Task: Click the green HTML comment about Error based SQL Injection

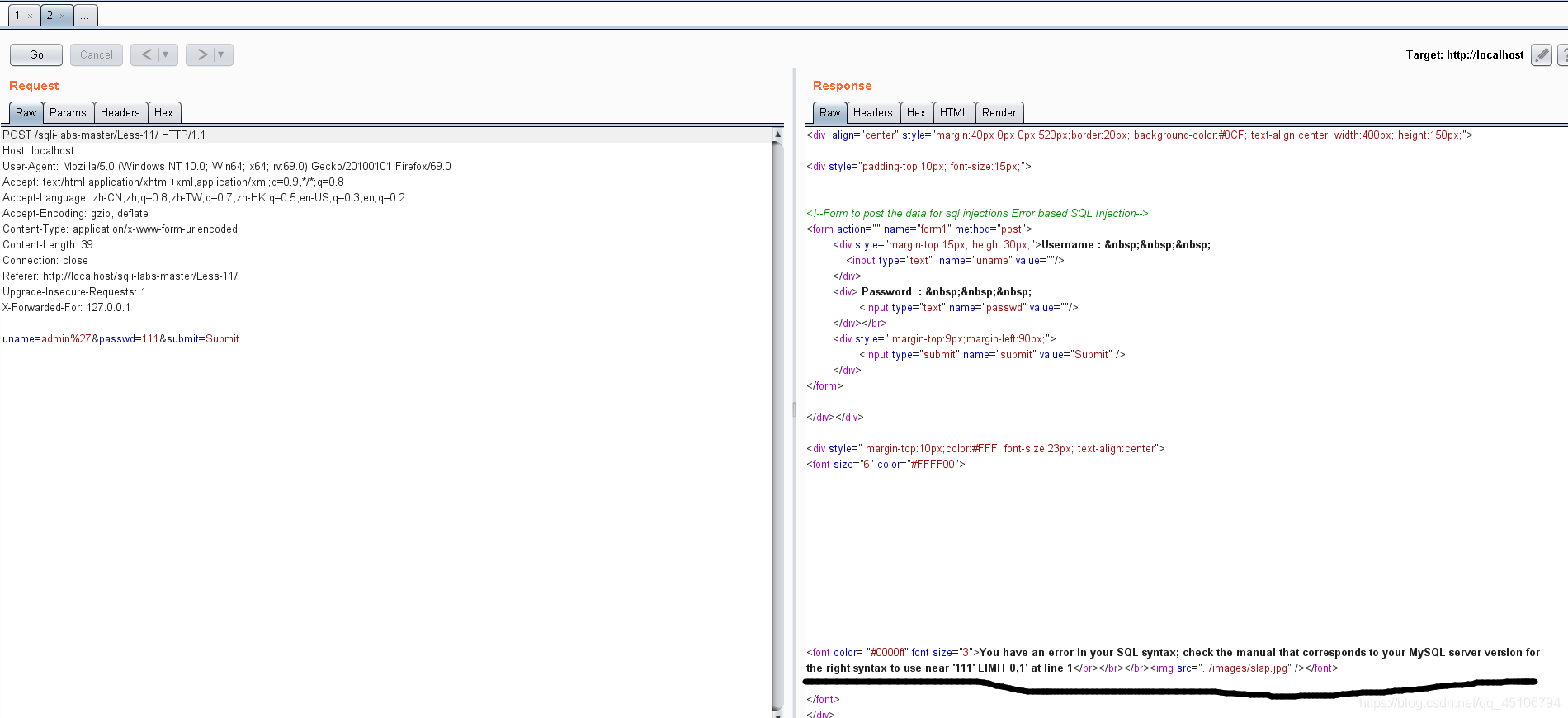Action: (977, 213)
